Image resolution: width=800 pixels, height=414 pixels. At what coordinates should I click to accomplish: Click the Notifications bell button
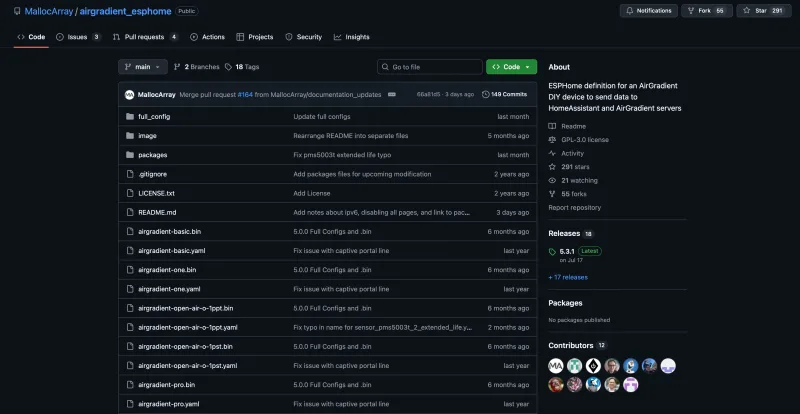[x=648, y=11]
